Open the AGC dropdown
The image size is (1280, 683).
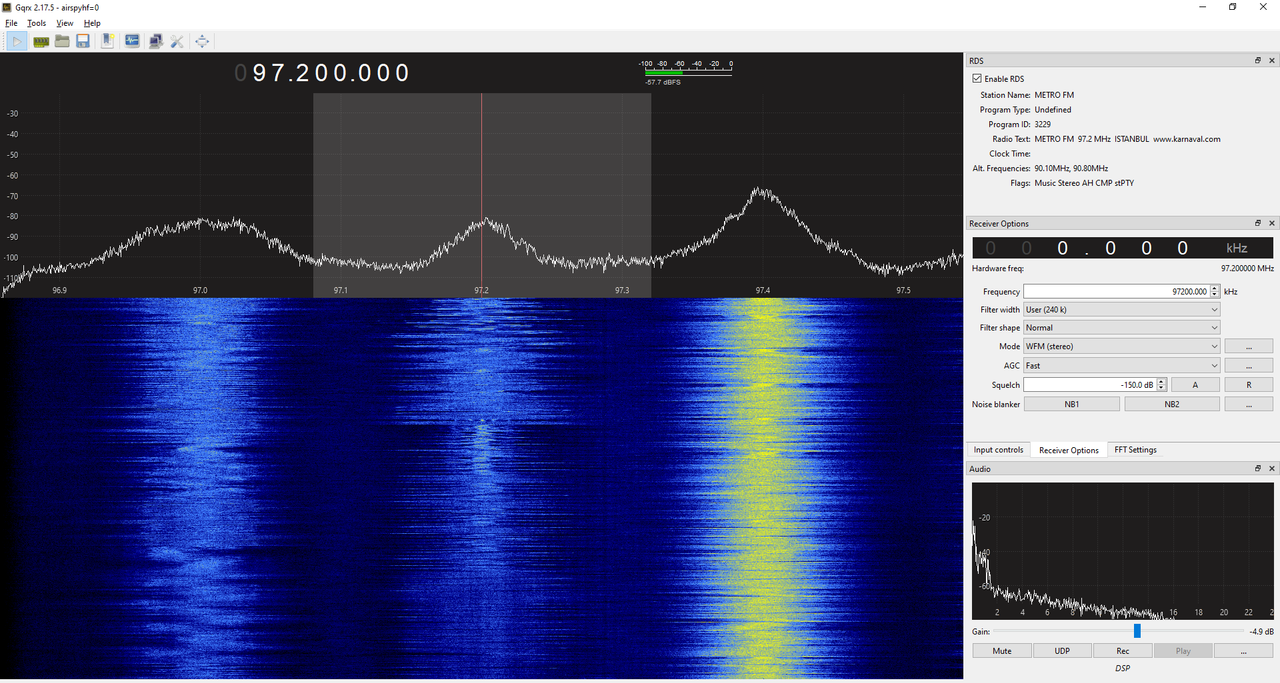tap(1121, 366)
